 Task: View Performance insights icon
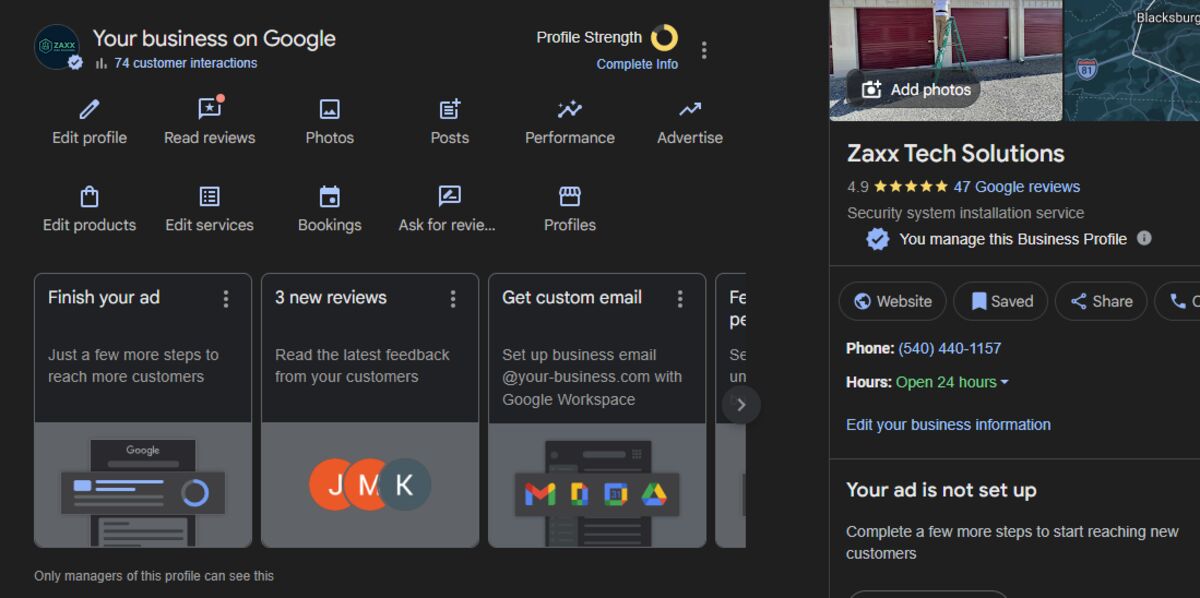tap(569, 110)
